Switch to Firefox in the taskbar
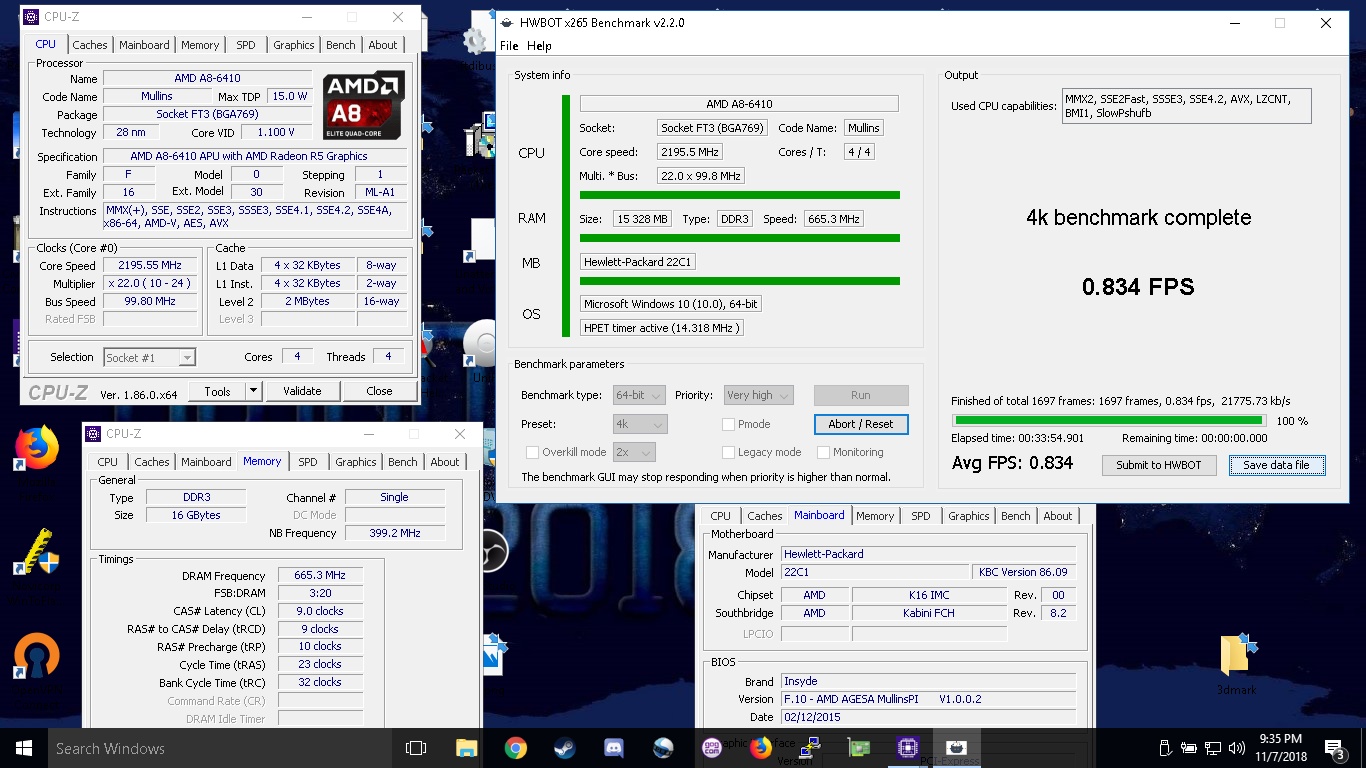 tap(760, 748)
